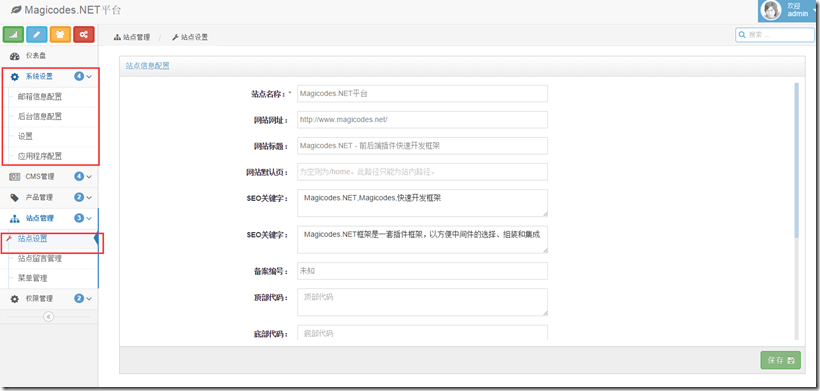Click the red cogs shortcut button
The image size is (820, 391).
(84, 34)
